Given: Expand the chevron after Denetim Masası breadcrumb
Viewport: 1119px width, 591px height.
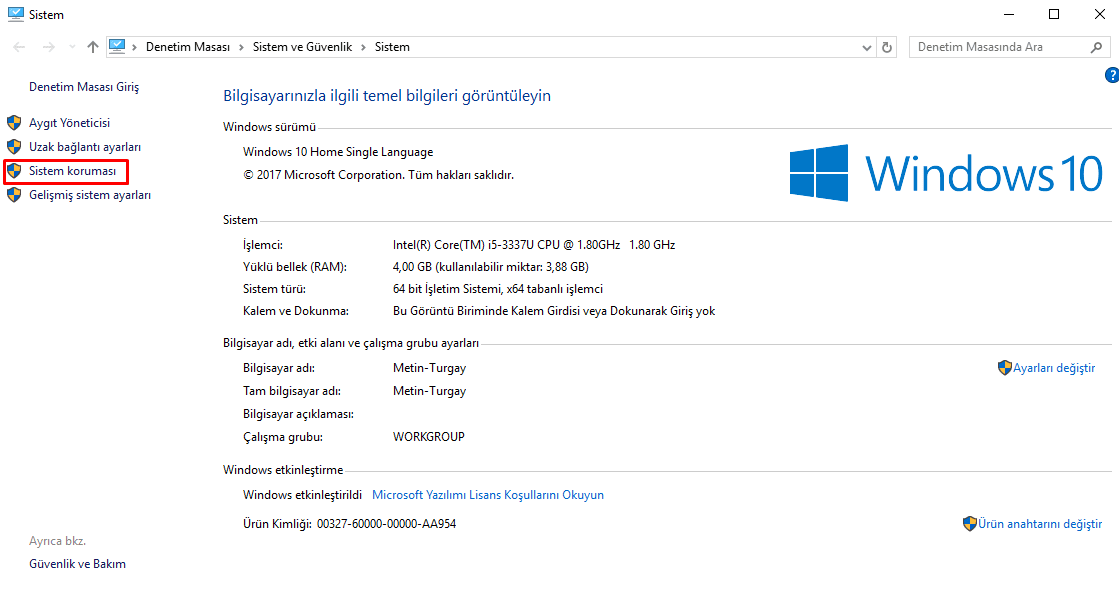Looking at the screenshot, I should point(240,47).
